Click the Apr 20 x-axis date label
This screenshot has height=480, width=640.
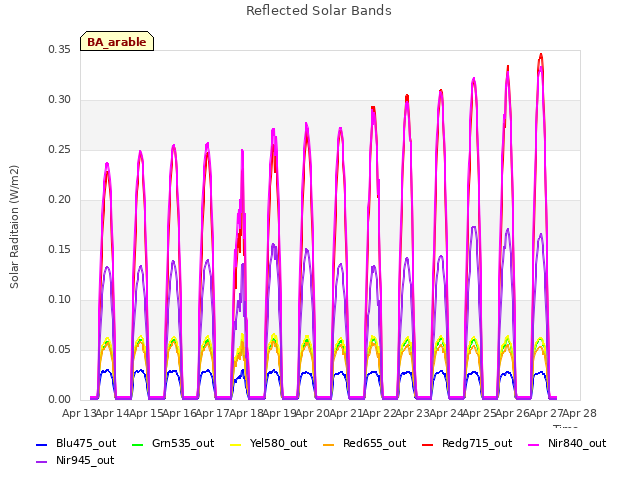(x=313, y=413)
